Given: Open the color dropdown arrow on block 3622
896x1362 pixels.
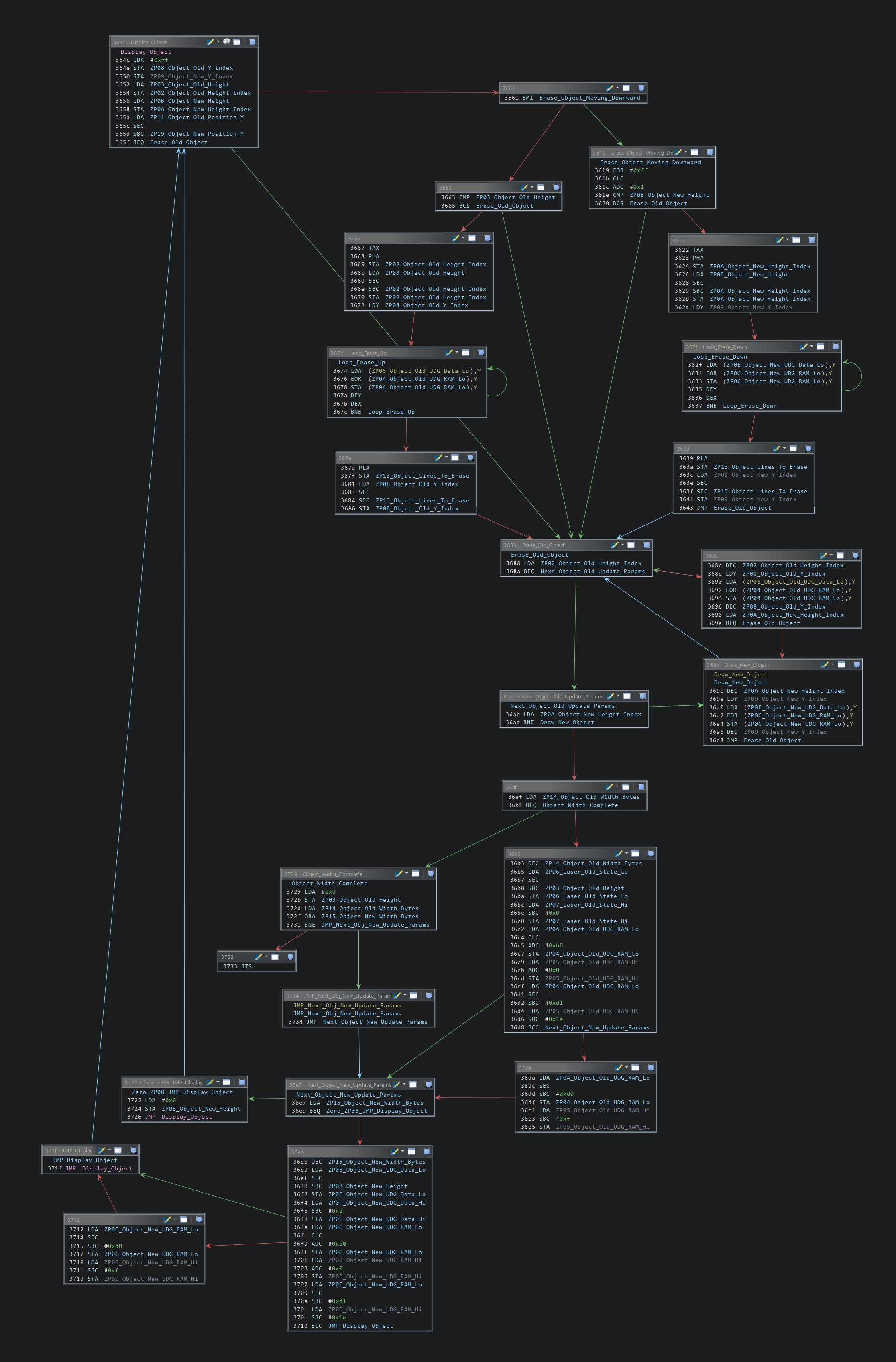Looking at the screenshot, I should pyautogui.click(x=787, y=239).
